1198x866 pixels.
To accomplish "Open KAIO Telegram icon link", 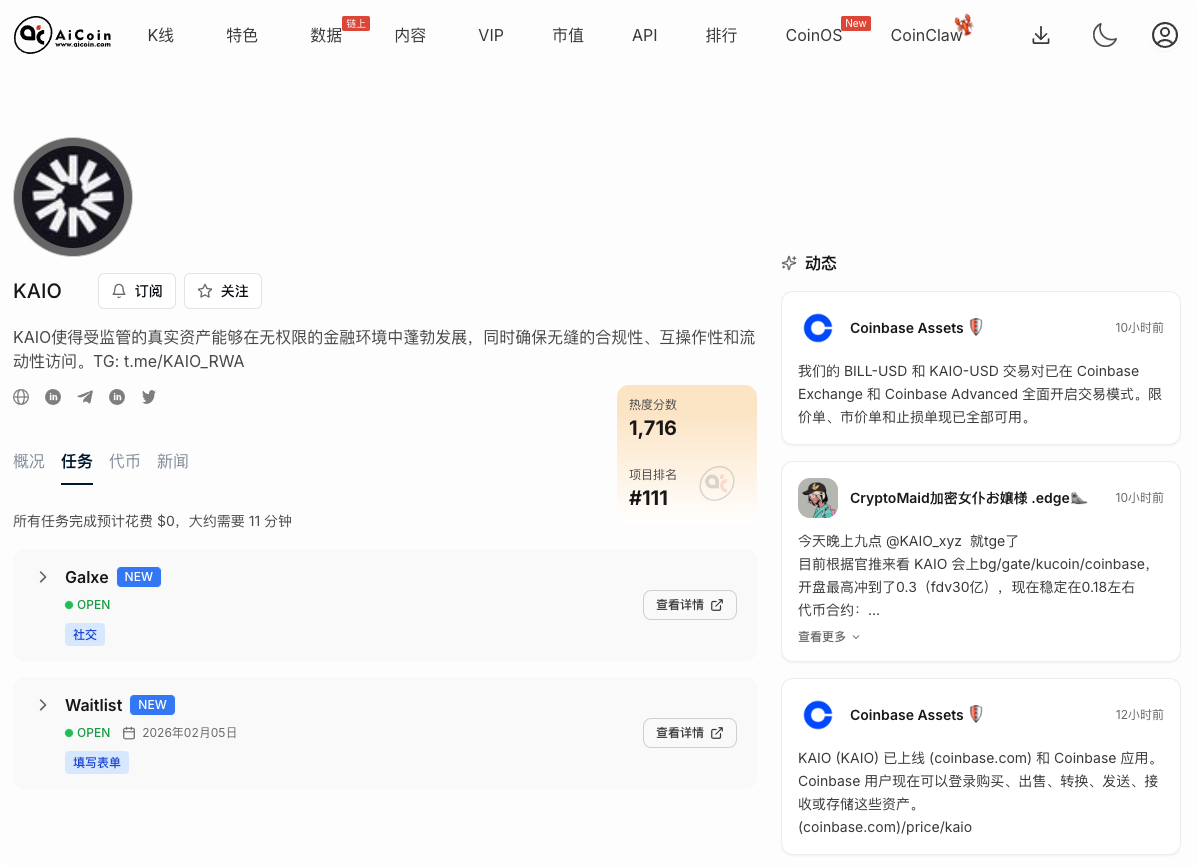I will [85, 397].
